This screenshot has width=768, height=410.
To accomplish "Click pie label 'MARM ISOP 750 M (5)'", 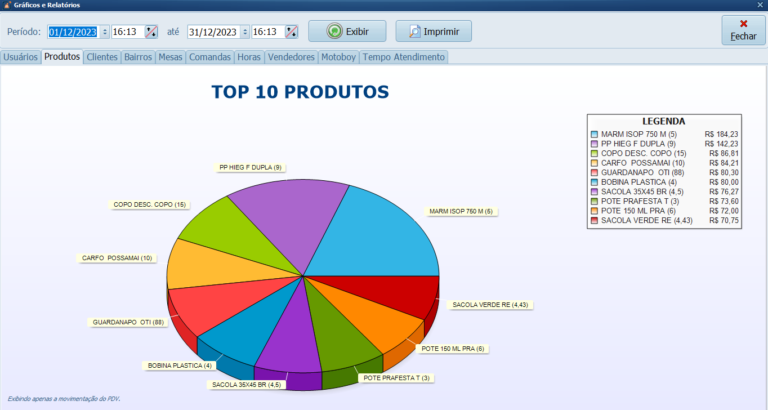I will pyautogui.click(x=461, y=212).
